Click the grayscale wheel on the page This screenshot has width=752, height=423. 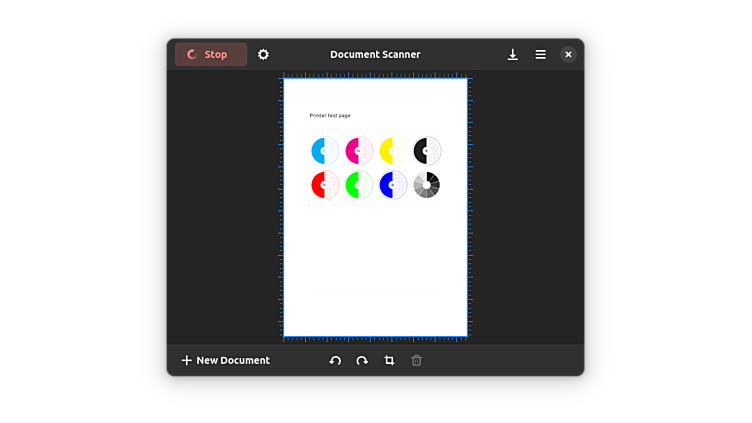click(427, 185)
